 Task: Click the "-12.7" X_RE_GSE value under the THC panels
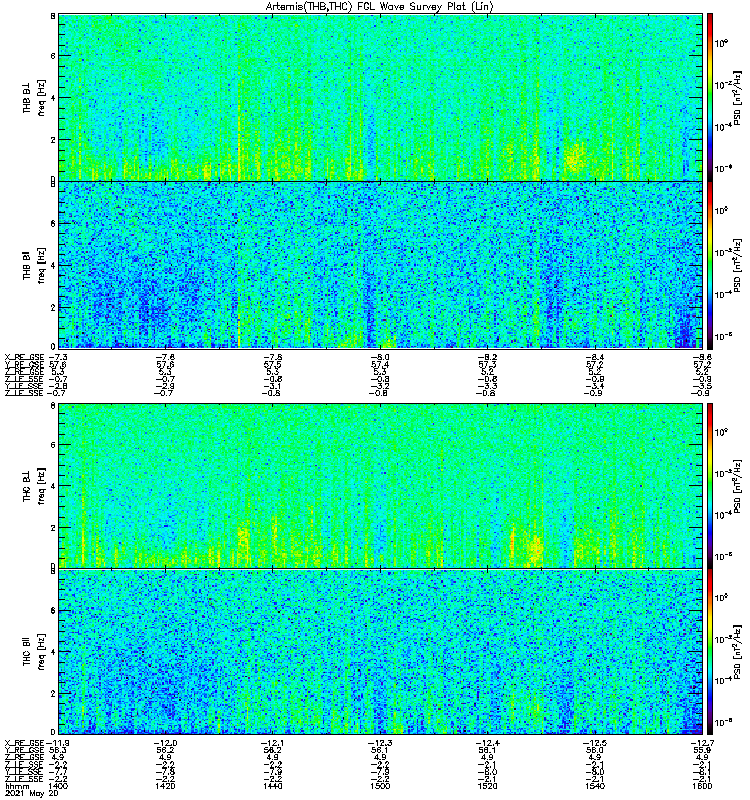(x=702, y=743)
